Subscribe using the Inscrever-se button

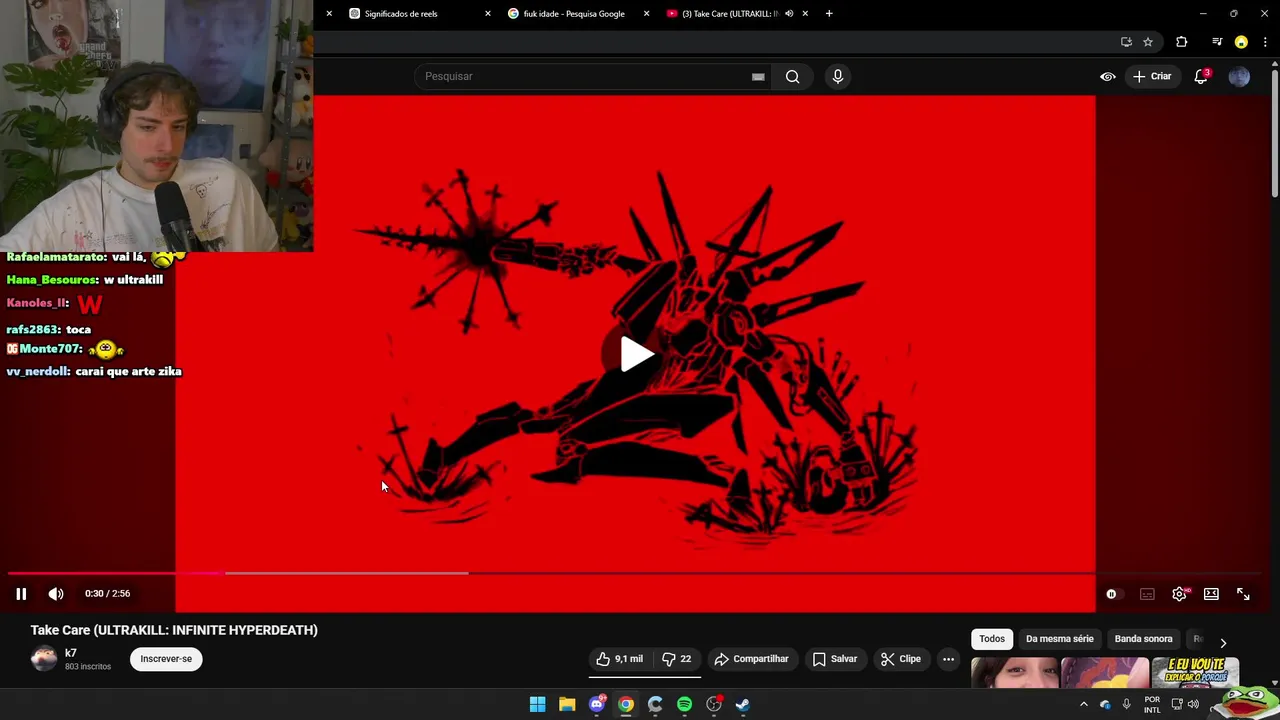click(166, 659)
